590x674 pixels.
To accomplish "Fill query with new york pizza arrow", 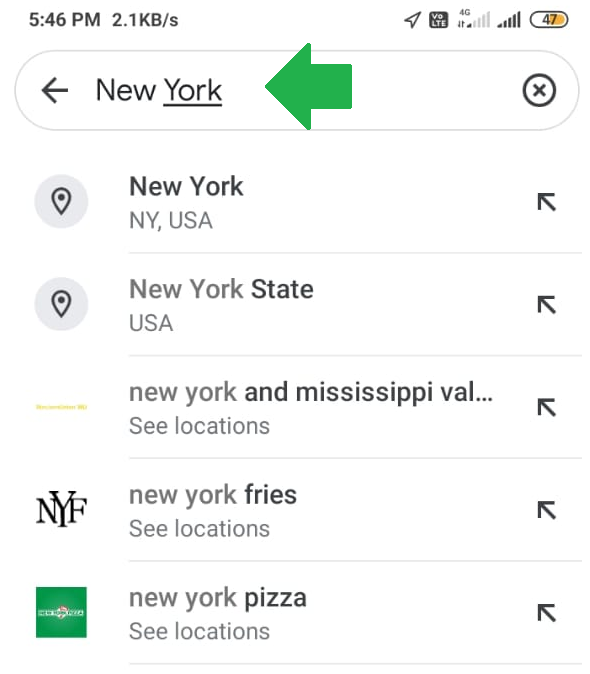I will pos(547,613).
